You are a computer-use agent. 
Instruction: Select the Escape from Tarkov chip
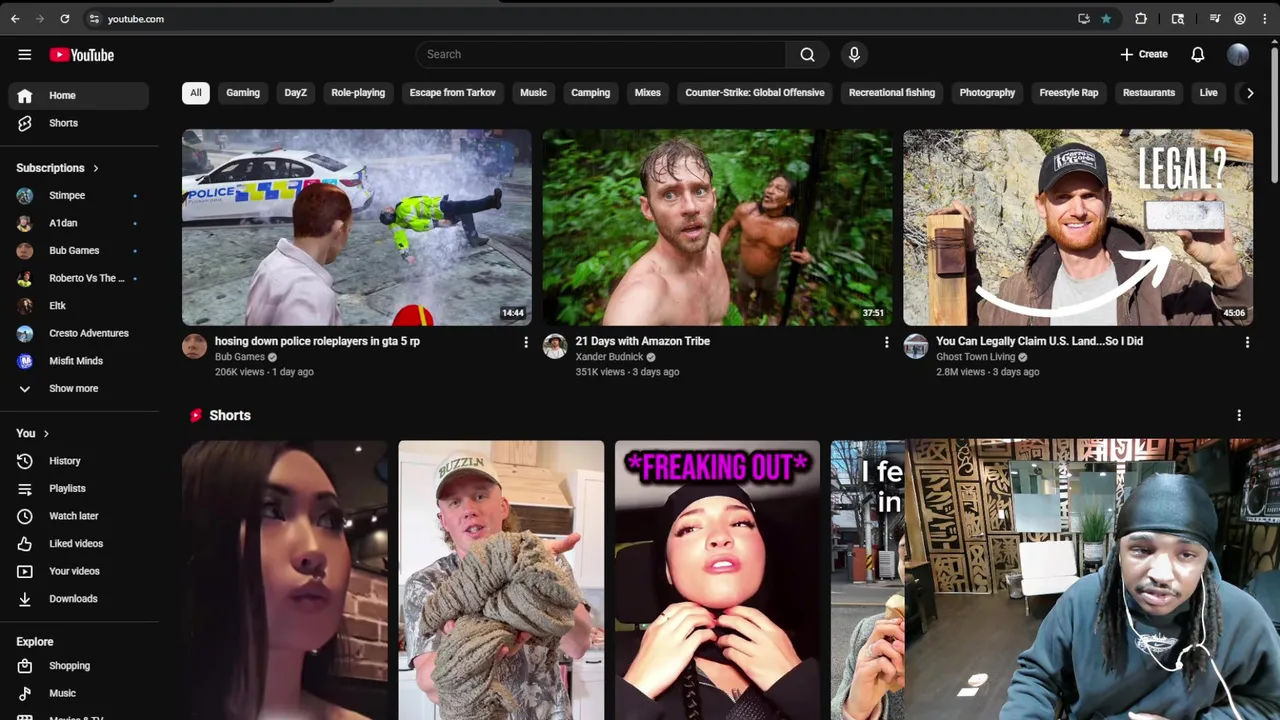[452, 93]
